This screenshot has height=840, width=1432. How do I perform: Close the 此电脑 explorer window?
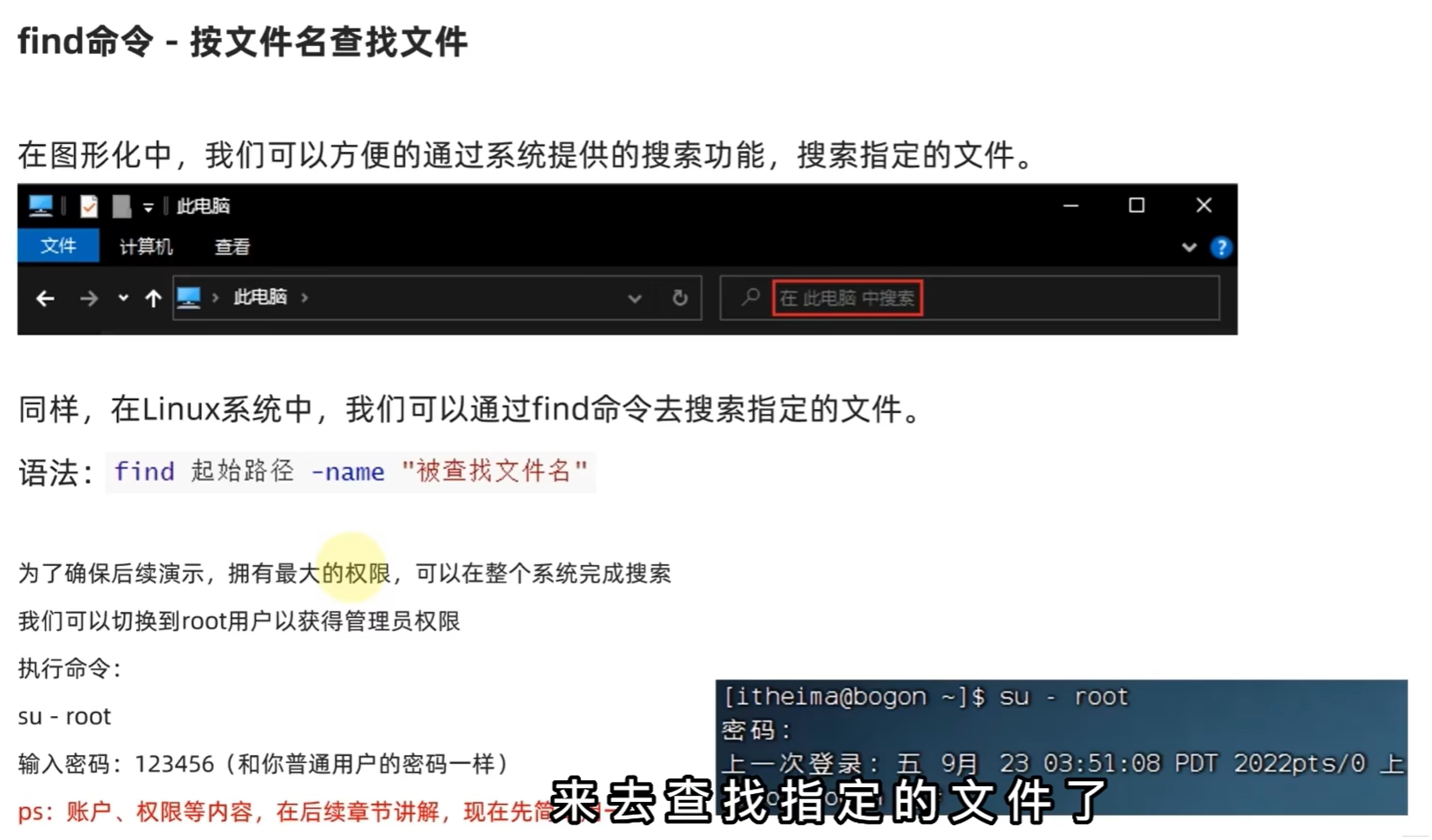(x=1203, y=205)
